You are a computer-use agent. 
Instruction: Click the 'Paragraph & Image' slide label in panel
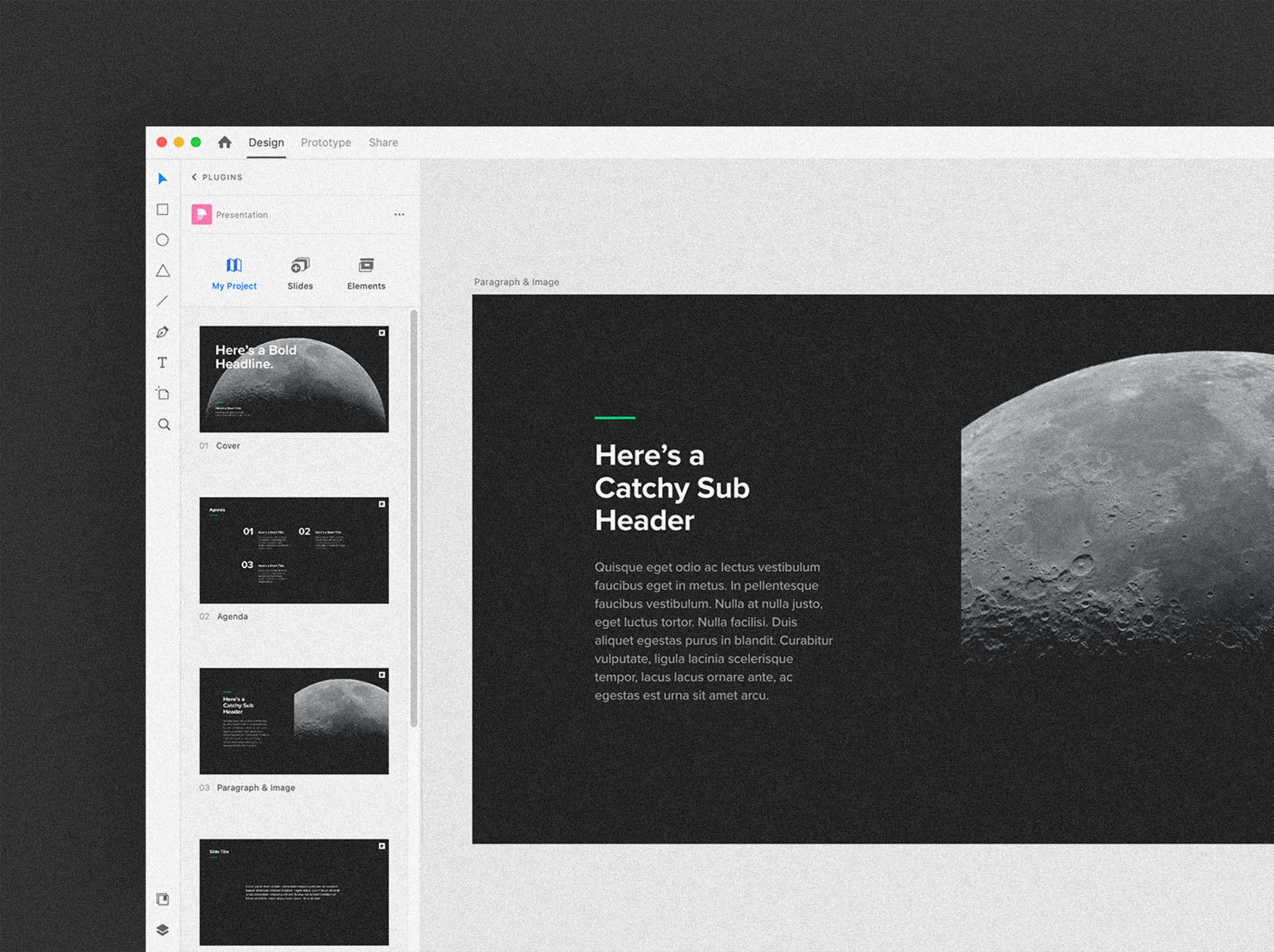[x=256, y=787]
